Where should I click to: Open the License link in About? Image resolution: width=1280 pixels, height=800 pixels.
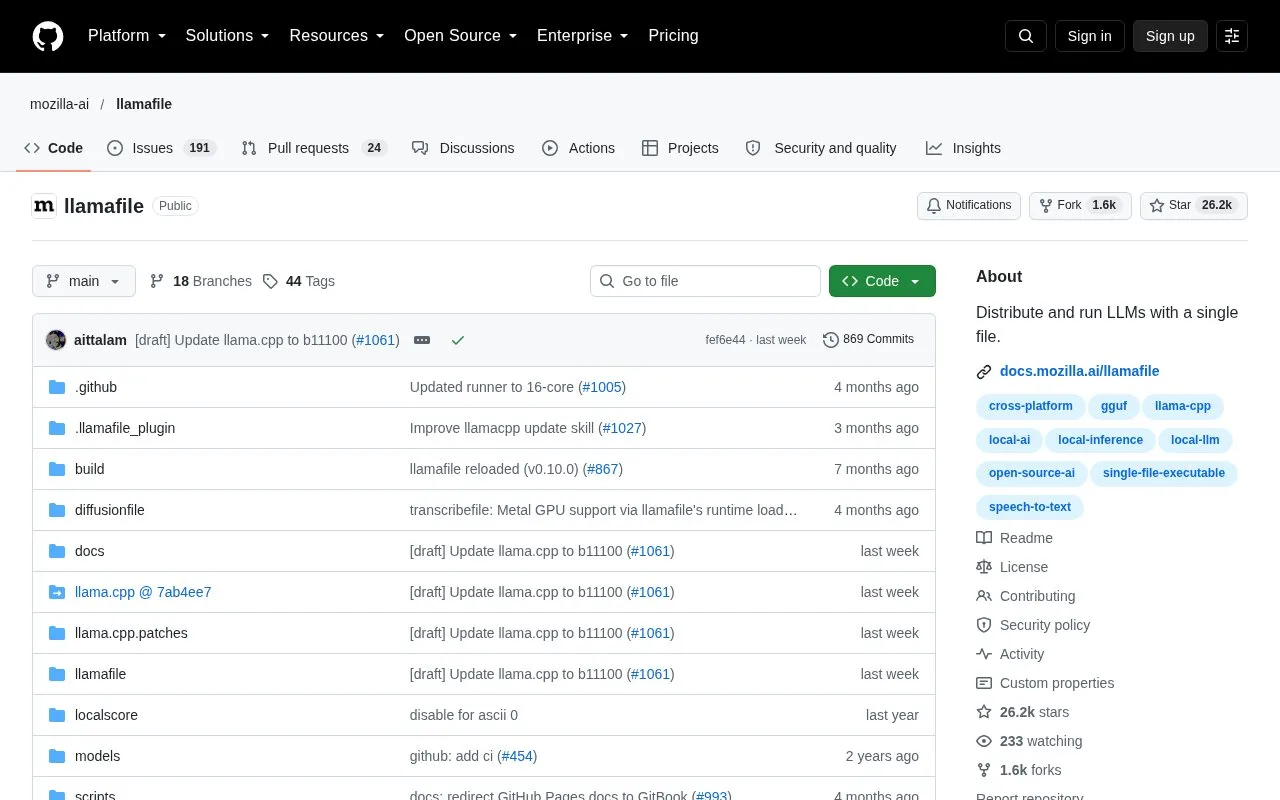point(1012,567)
